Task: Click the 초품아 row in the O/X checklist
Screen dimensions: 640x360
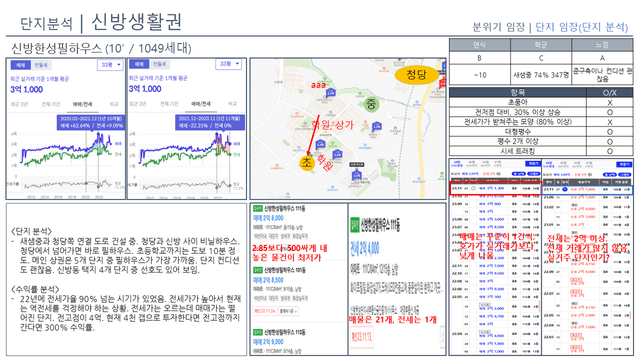Action: click(x=541, y=102)
